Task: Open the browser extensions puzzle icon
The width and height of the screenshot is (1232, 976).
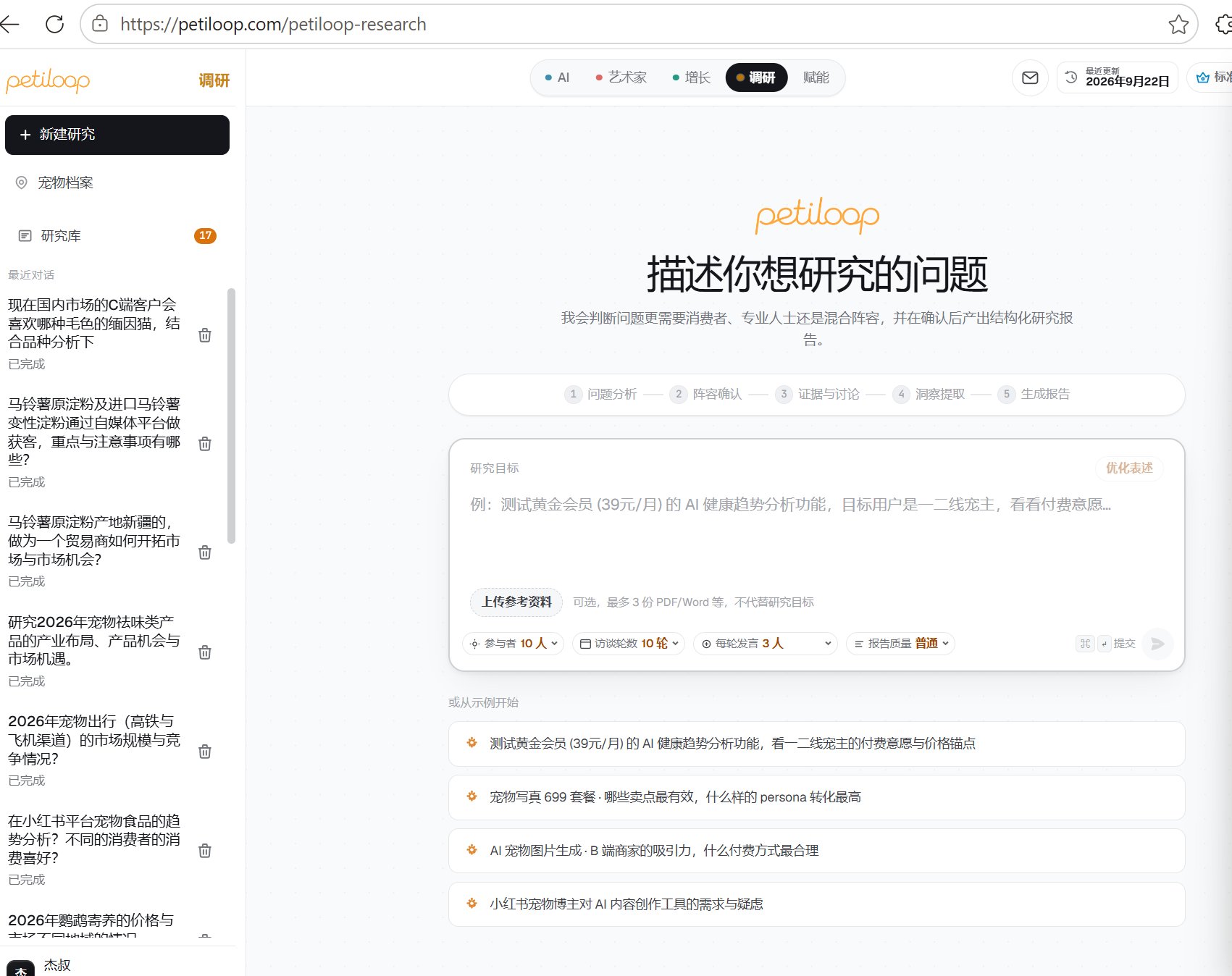Action: pos(1224,24)
